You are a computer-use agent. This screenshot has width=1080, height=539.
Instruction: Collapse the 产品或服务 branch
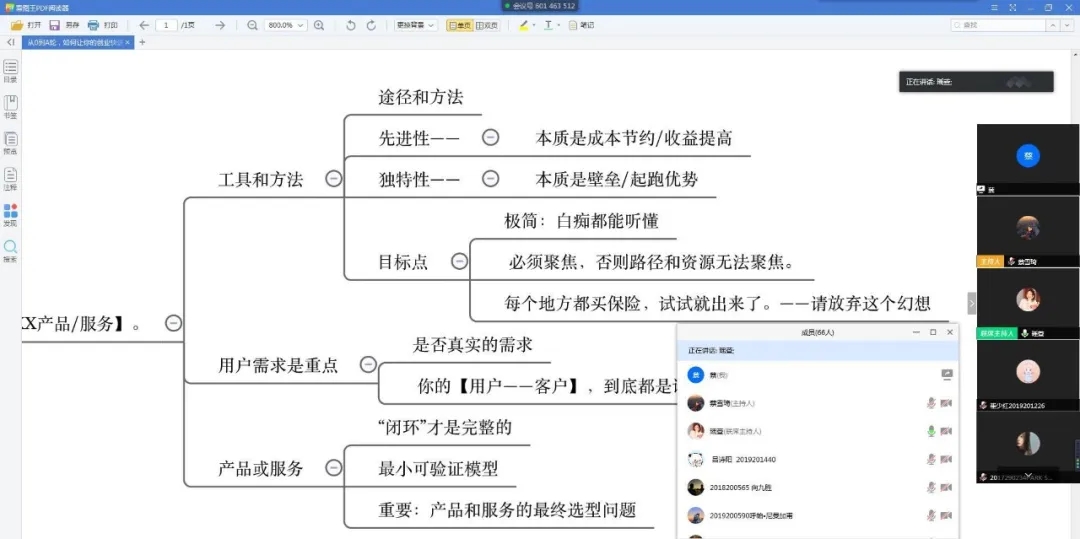tap(333, 468)
